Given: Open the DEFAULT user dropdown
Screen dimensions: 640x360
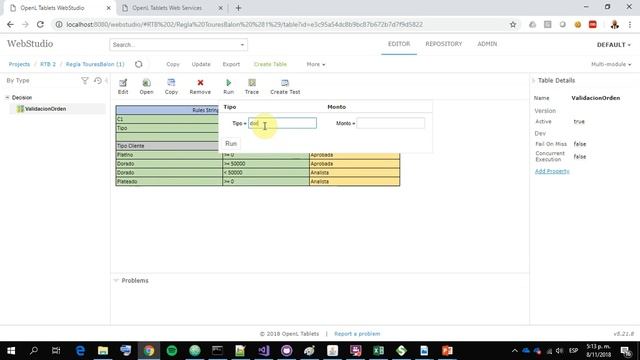Looking at the screenshot, I should coord(613,44).
